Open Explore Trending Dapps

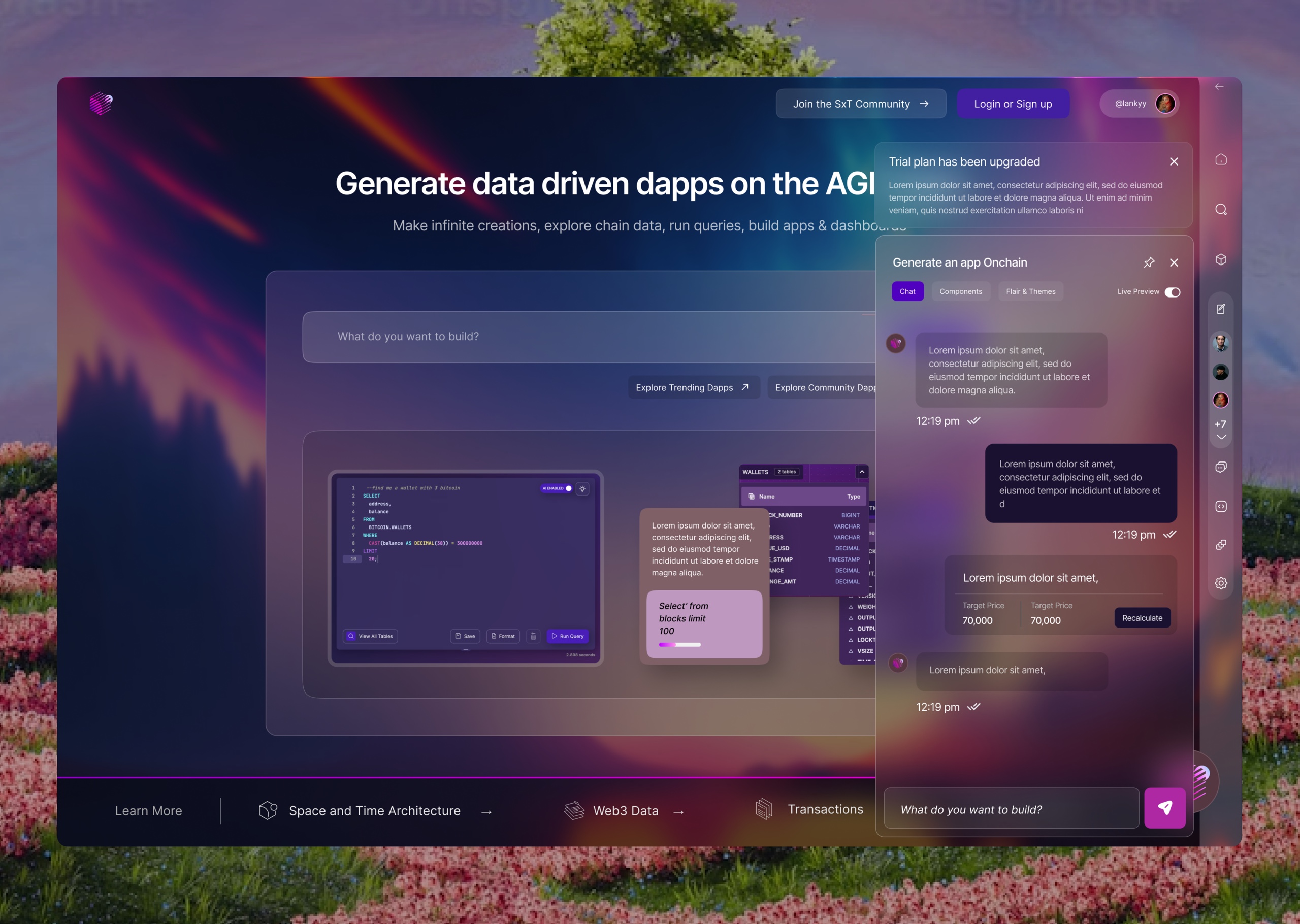click(694, 387)
